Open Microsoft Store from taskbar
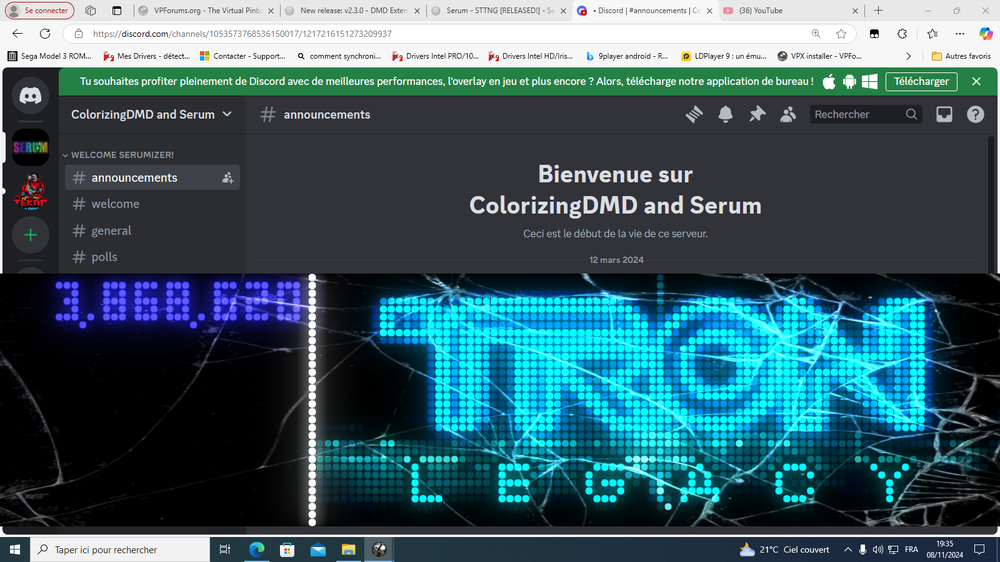 pos(287,549)
